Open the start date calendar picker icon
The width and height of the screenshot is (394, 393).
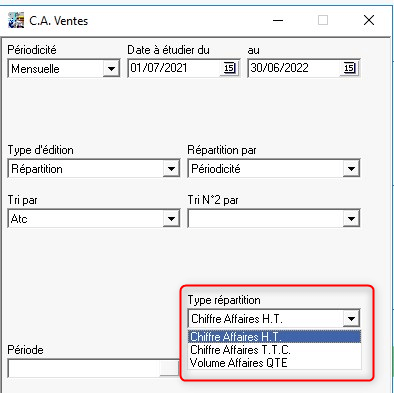pos(230,68)
